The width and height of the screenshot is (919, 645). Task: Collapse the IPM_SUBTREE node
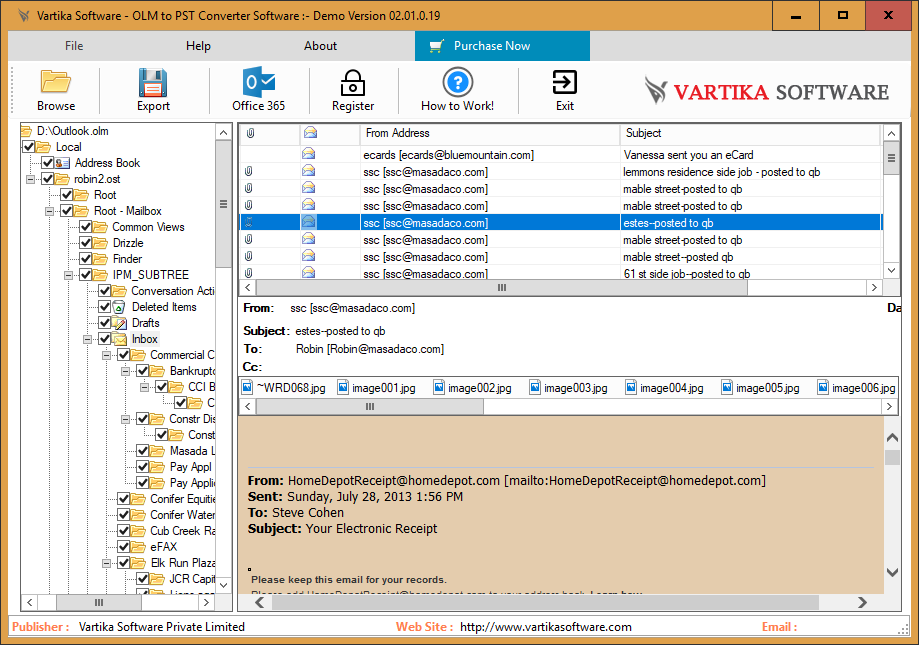coord(68,275)
